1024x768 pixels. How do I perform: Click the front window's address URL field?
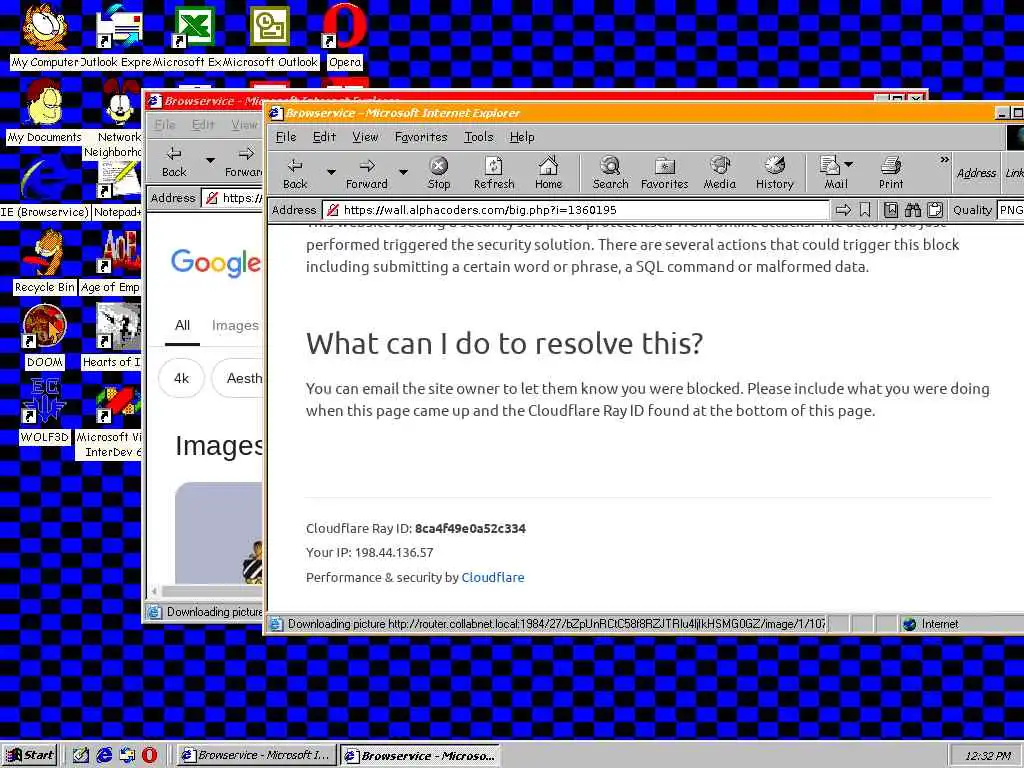577,210
